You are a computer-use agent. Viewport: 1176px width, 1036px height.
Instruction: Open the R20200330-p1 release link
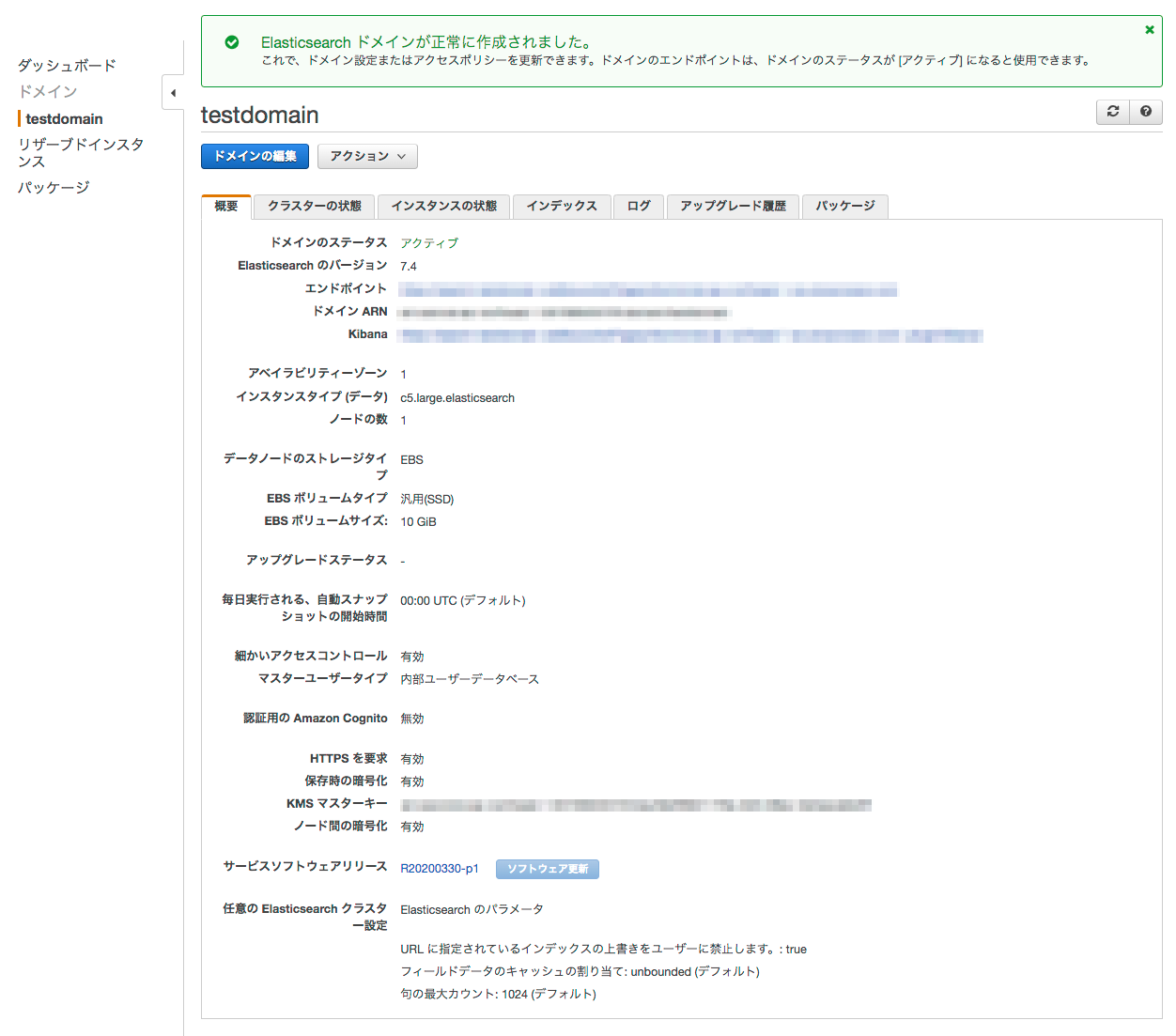[439, 869]
